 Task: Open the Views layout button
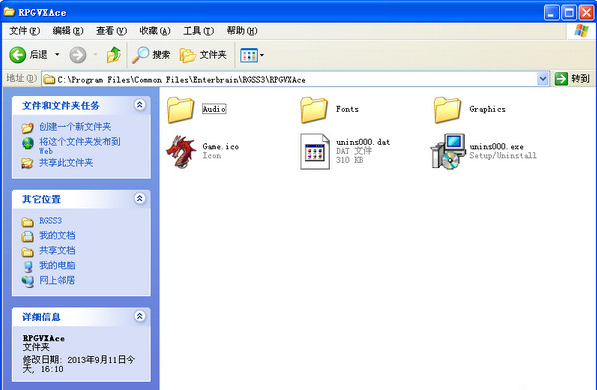[x=249, y=56]
